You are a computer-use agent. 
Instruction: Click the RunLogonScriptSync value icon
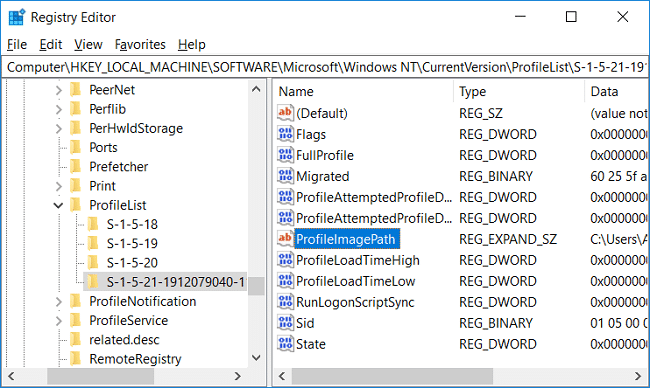pos(285,302)
